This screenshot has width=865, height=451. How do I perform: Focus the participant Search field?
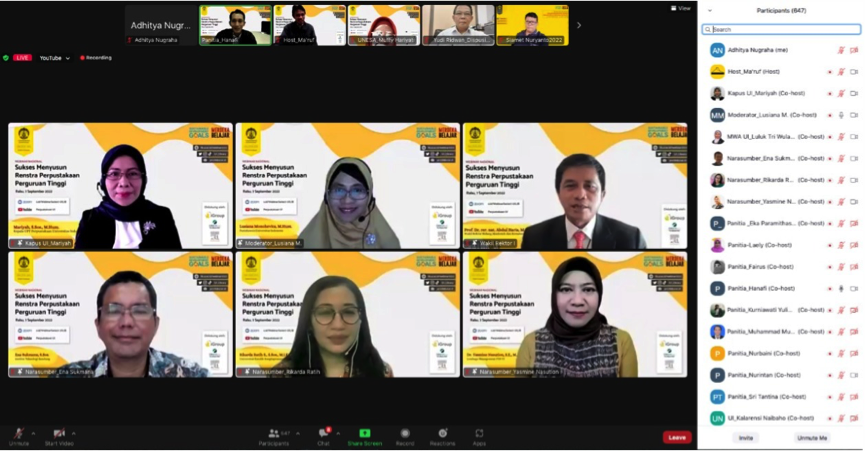(781, 30)
